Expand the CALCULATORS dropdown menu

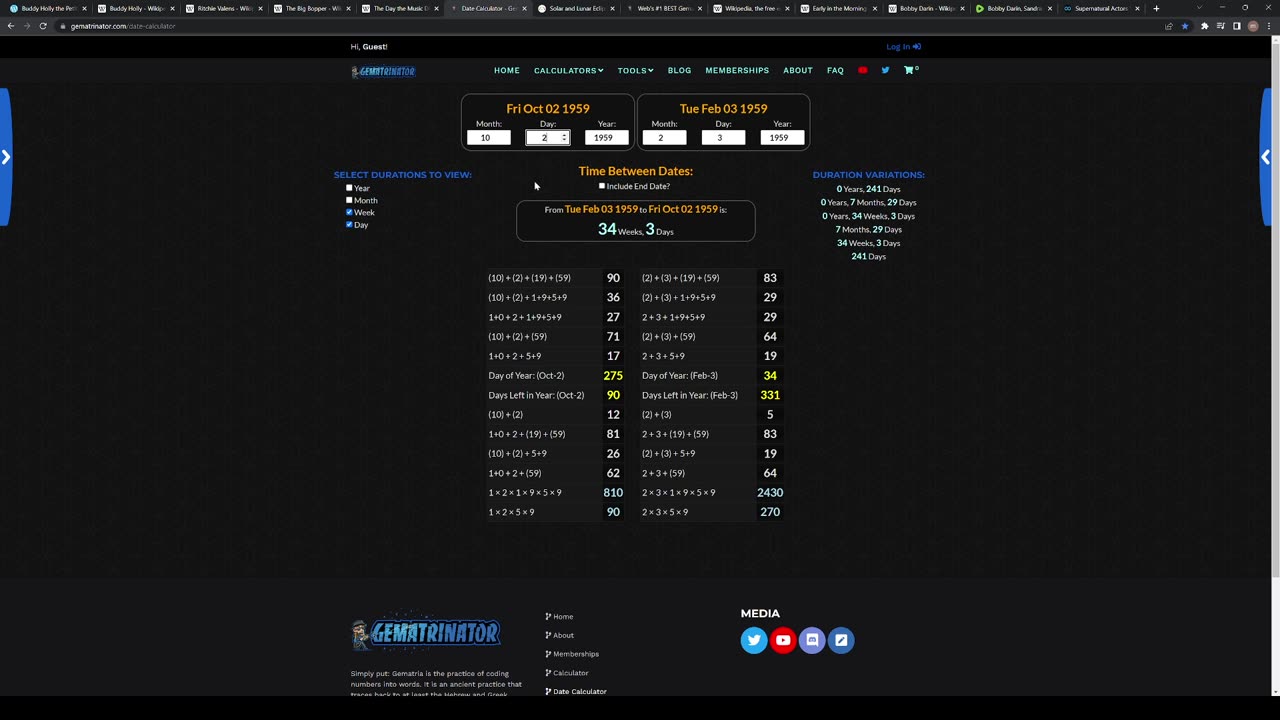(568, 70)
